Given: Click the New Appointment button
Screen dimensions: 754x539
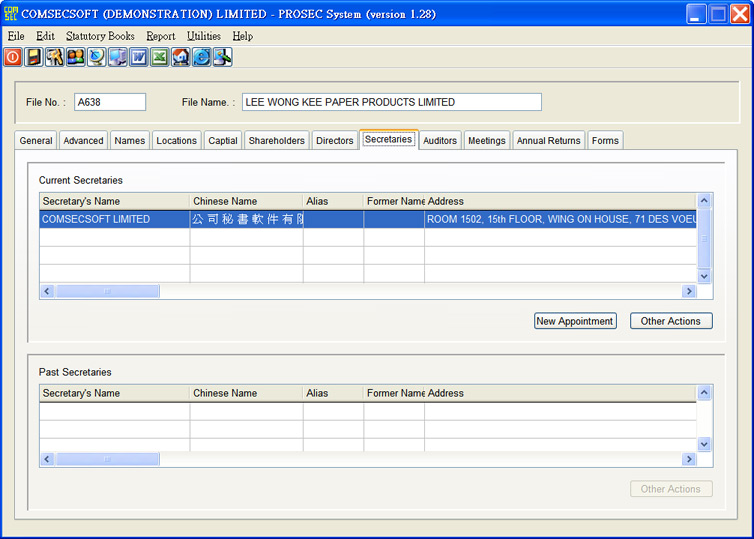Looking at the screenshot, I should point(575,321).
